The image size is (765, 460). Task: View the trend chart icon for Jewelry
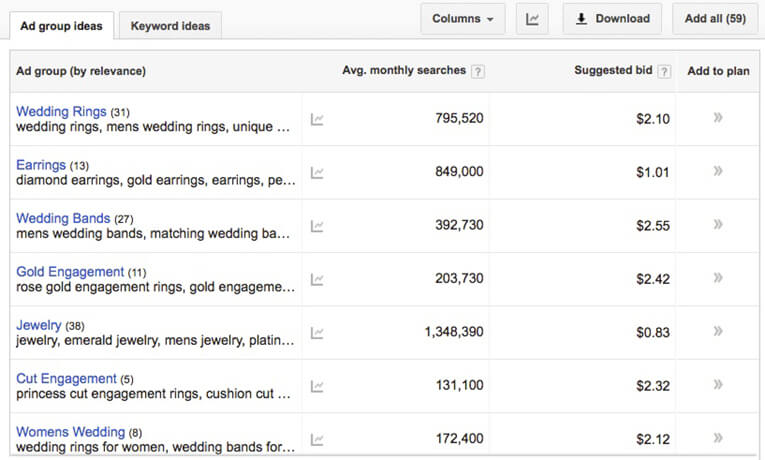pyautogui.click(x=317, y=333)
